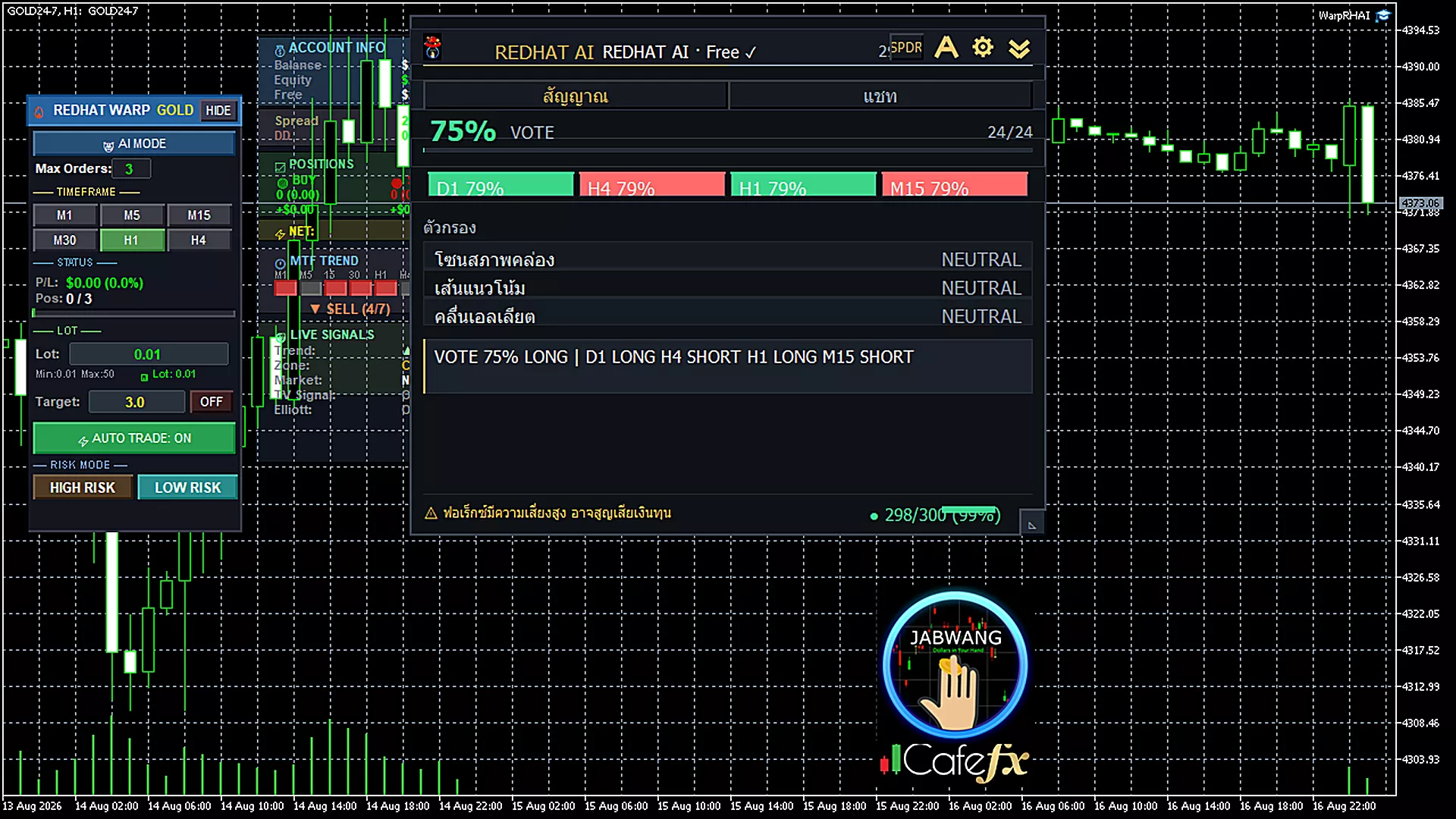
Task: Hide the REDHAT WARP GOLD panel
Action: click(218, 111)
